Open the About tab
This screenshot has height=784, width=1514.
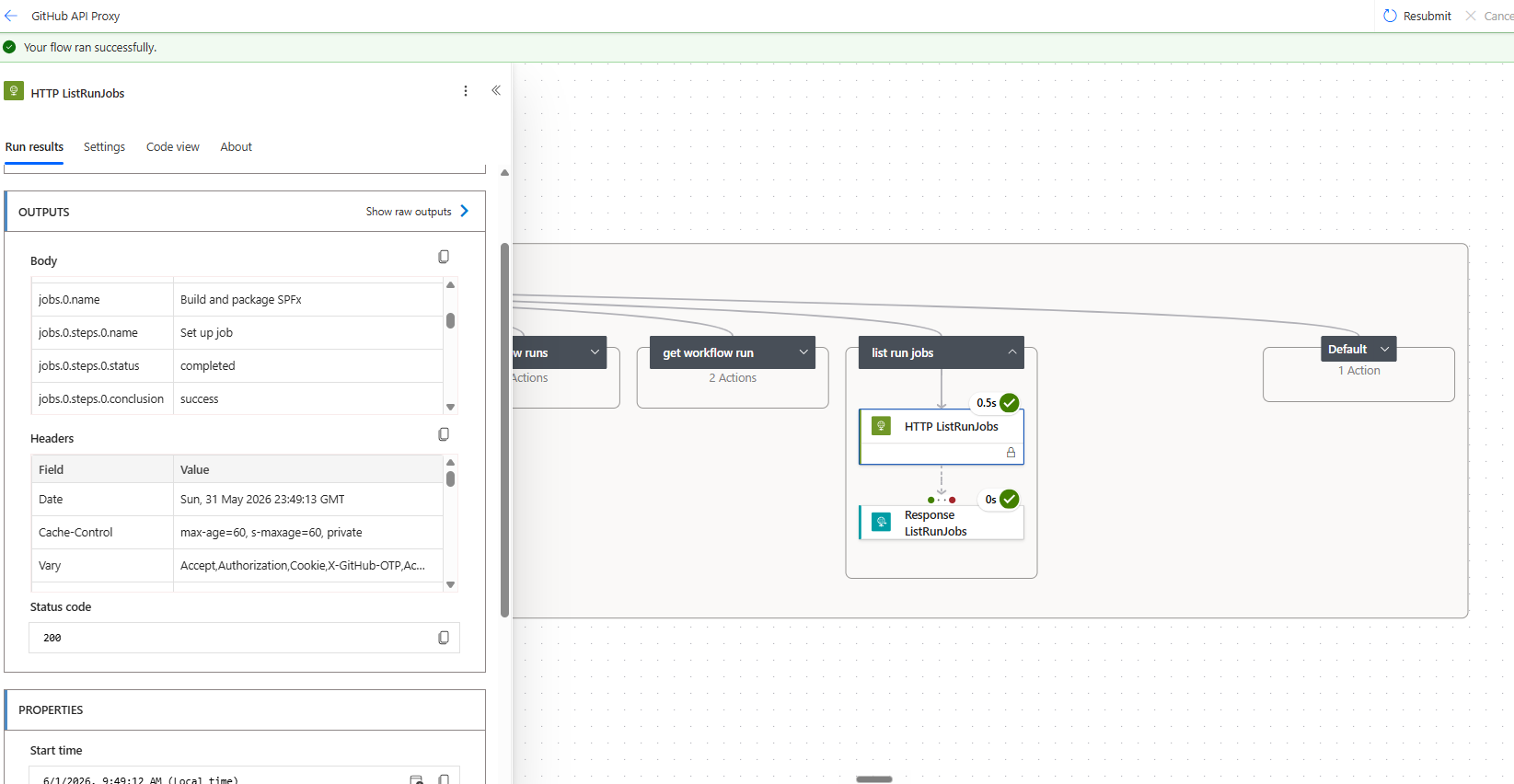pos(236,147)
